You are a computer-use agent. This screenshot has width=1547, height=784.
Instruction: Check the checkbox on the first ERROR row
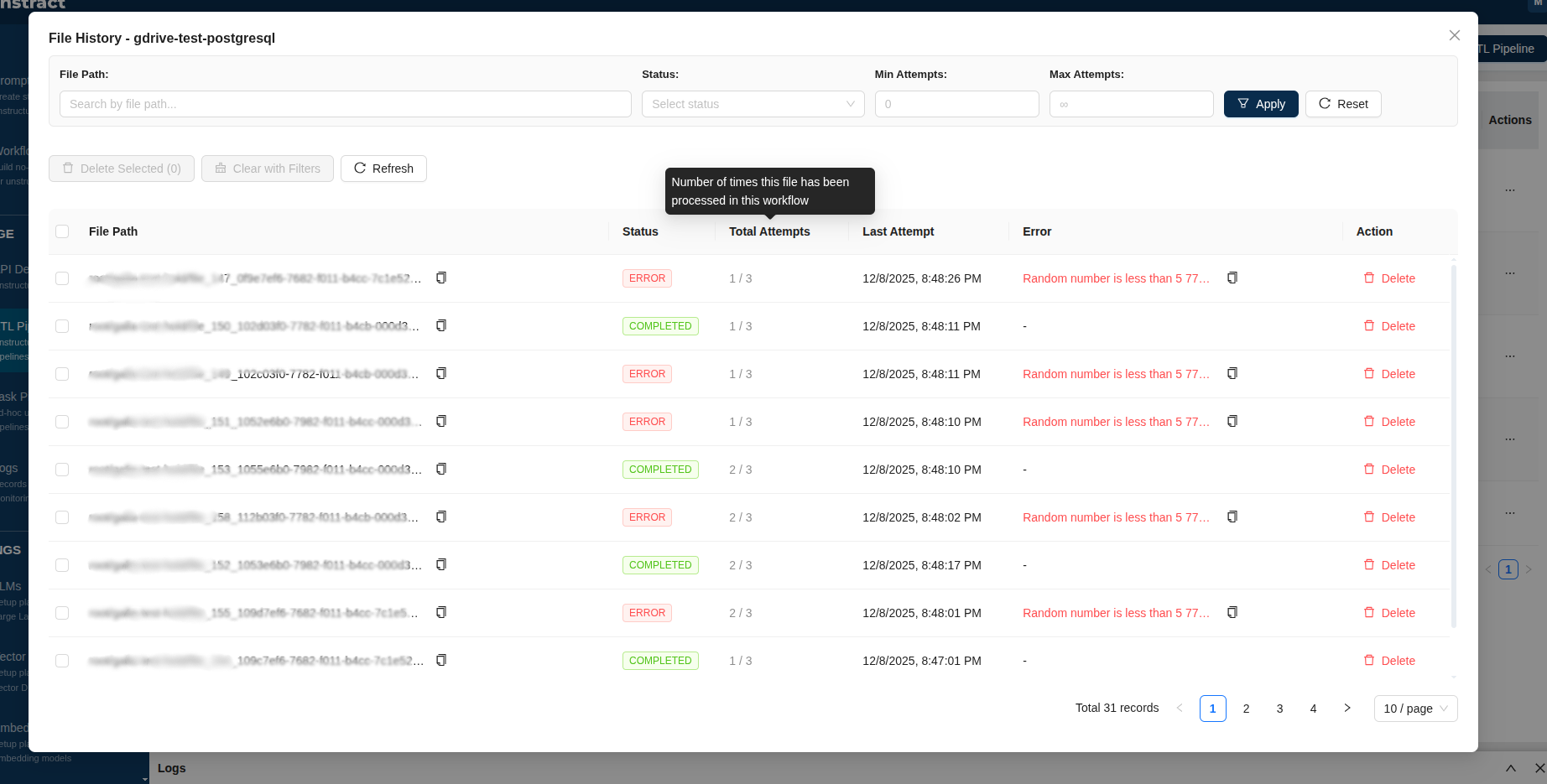click(62, 278)
